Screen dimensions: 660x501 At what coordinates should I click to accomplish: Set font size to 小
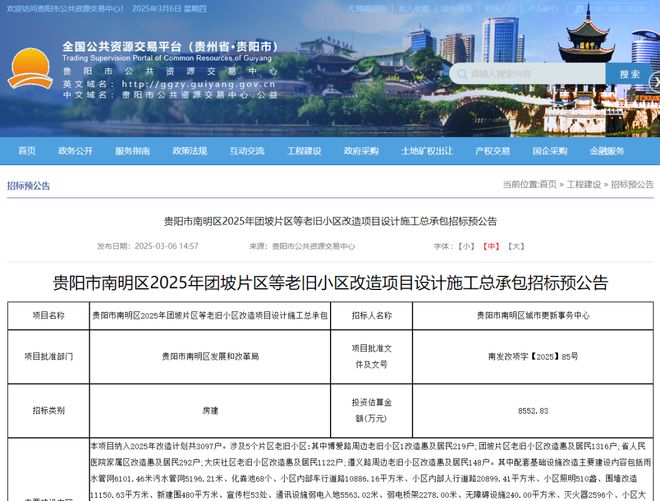tap(466, 246)
